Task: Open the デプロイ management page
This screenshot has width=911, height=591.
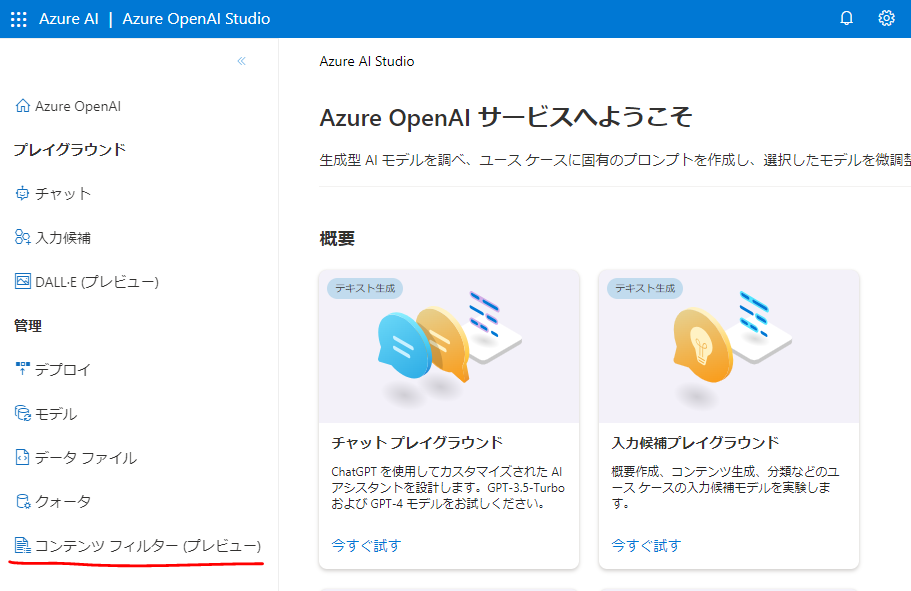Action: click(63, 370)
